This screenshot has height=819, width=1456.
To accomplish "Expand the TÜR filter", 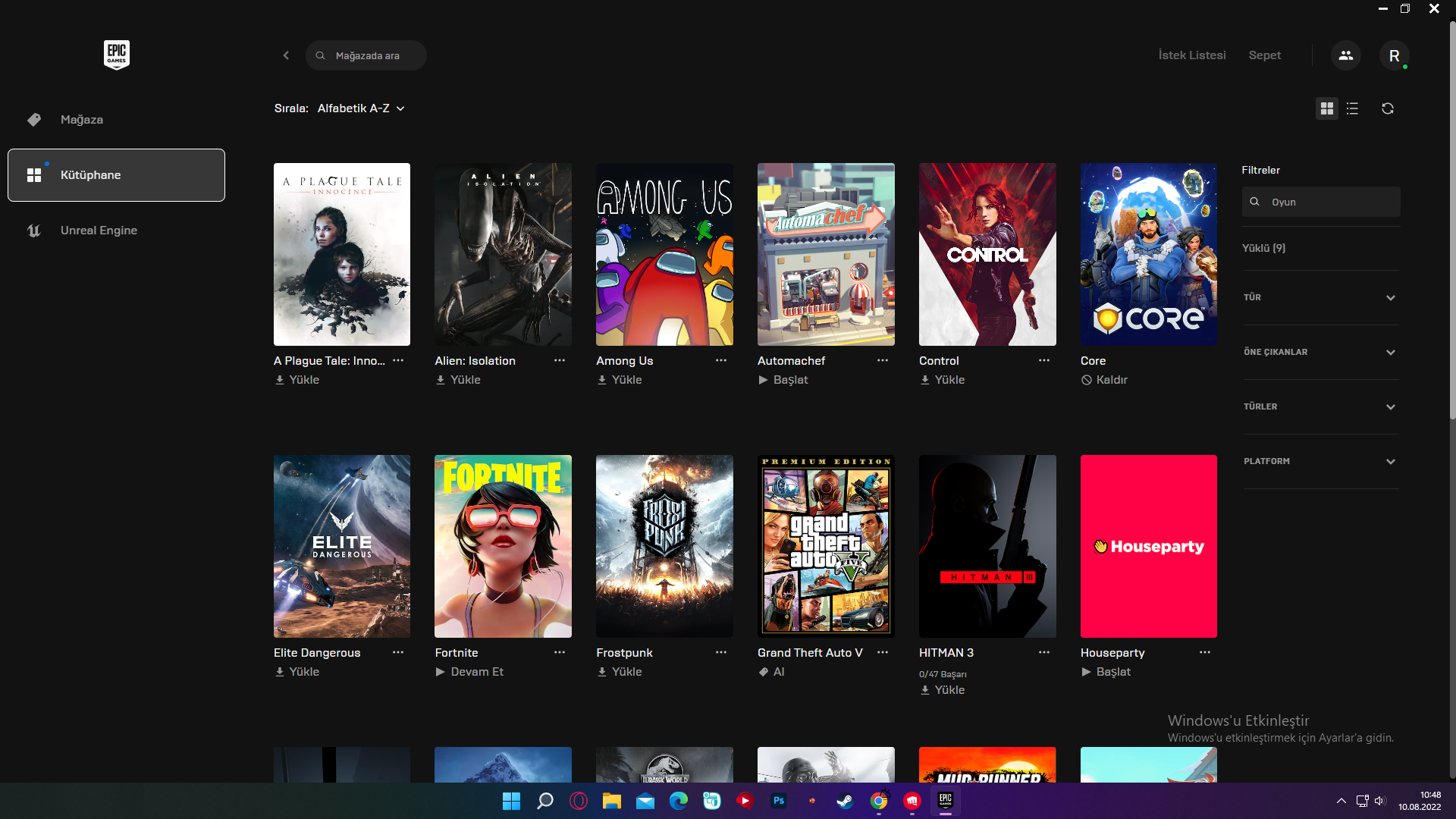I will coord(1321,297).
